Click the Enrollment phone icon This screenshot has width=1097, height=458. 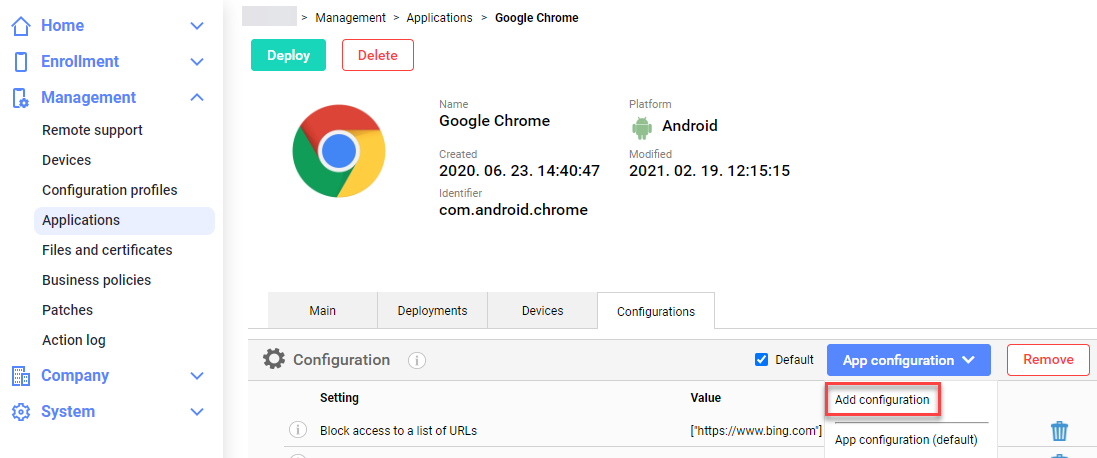[x=21, y=62]
